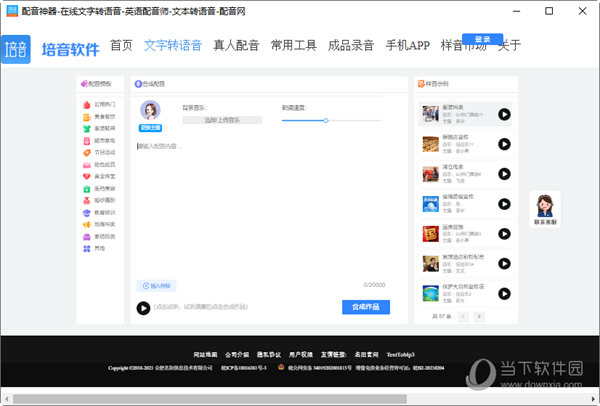The image size is (600, 406).
Task: Select the 超市家电 template category
Action: [99, 140]
